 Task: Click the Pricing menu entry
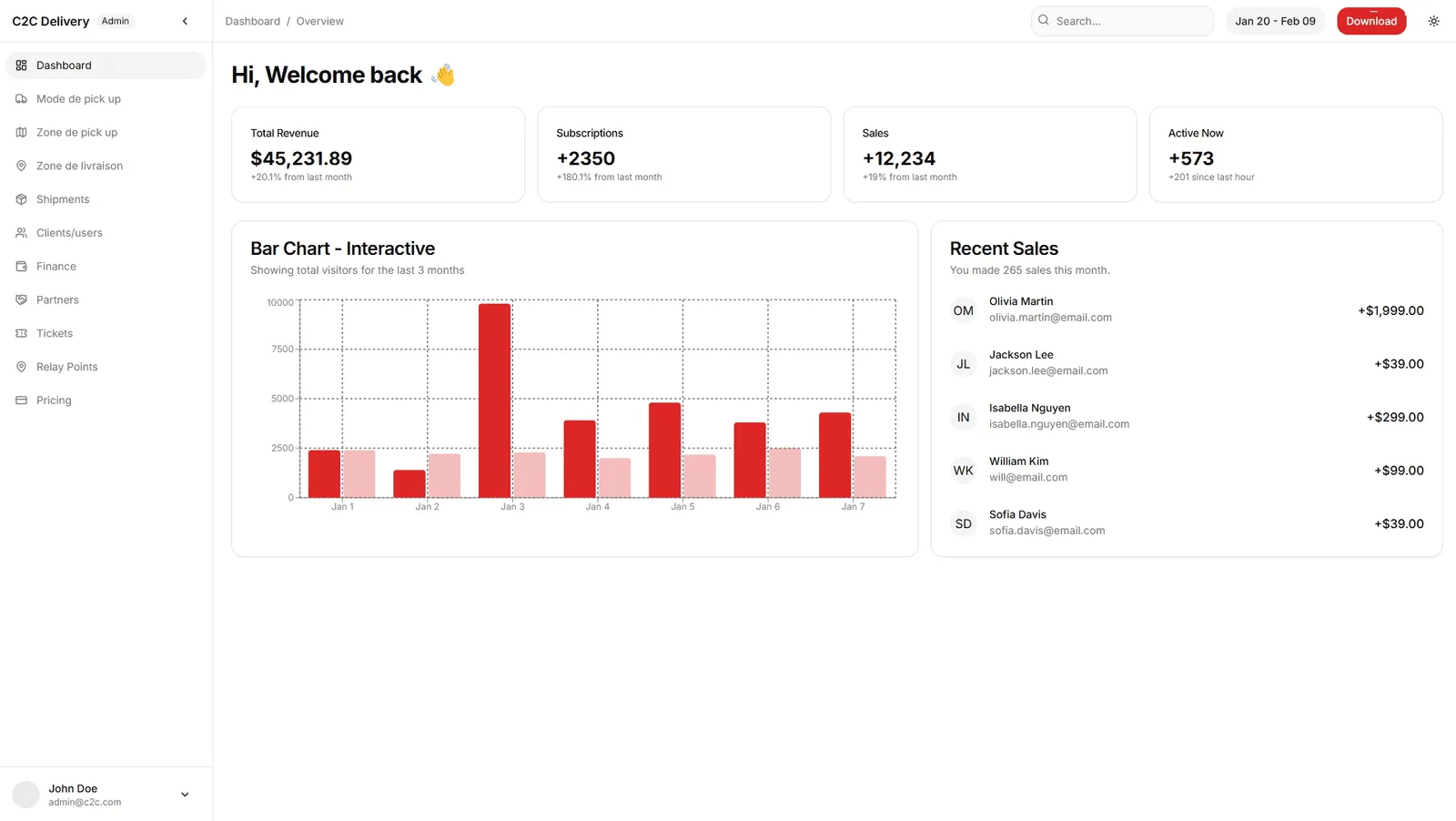pos(106,400)
